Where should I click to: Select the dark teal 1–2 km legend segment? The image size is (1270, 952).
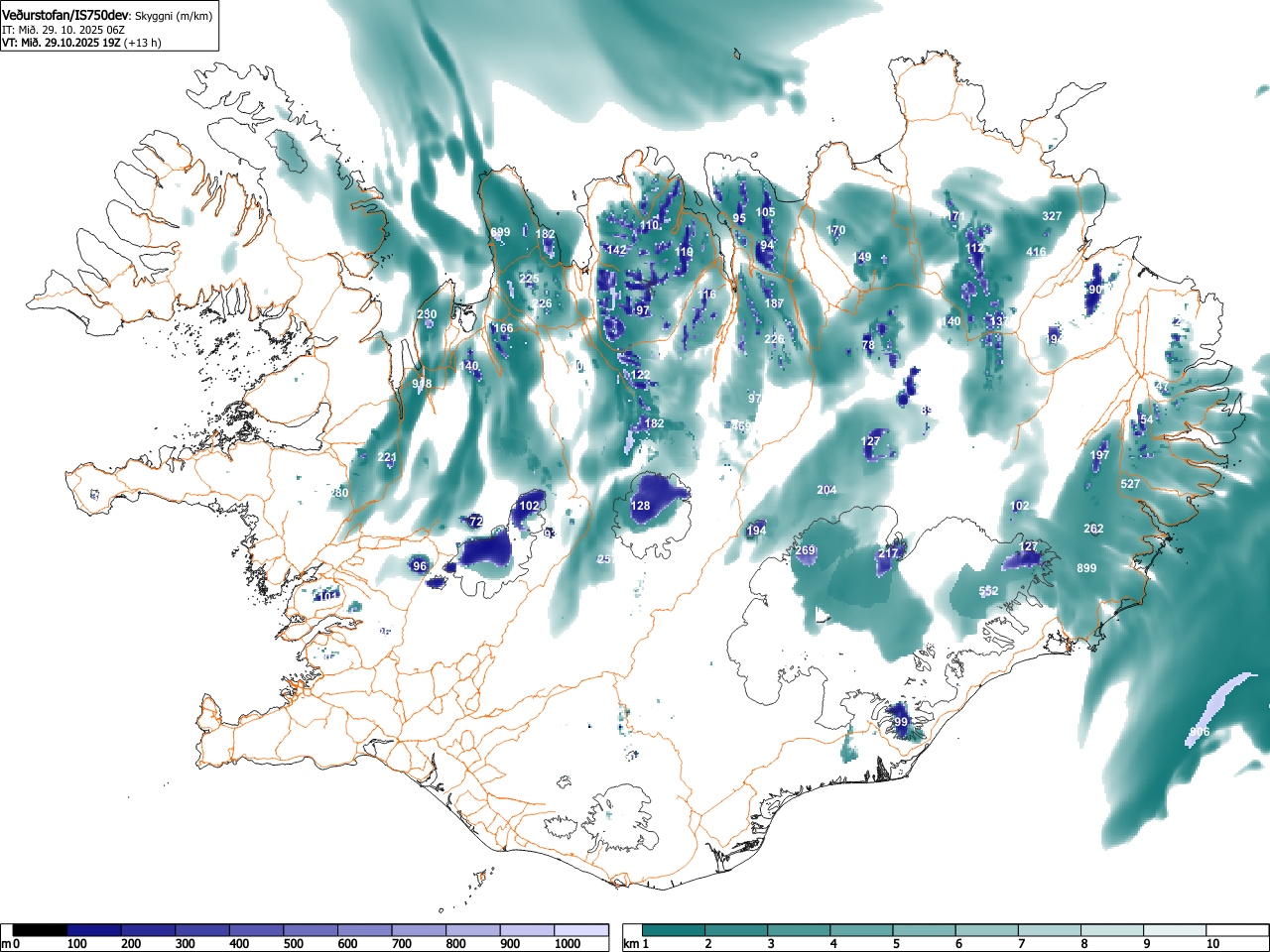click(x=675, y=930)
